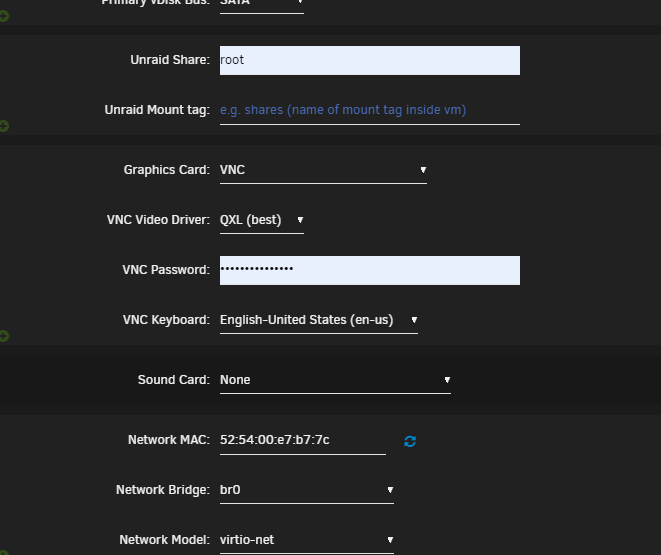Add another Unraid share plus icon
Screen dimensions: 661x555
4,126
